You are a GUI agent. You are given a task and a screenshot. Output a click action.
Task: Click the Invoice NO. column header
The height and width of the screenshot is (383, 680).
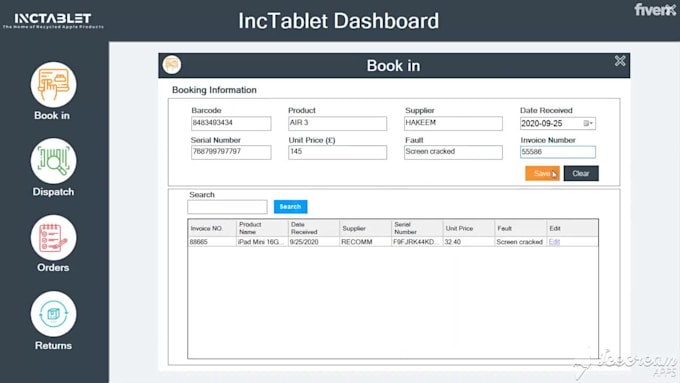(212, 228)
